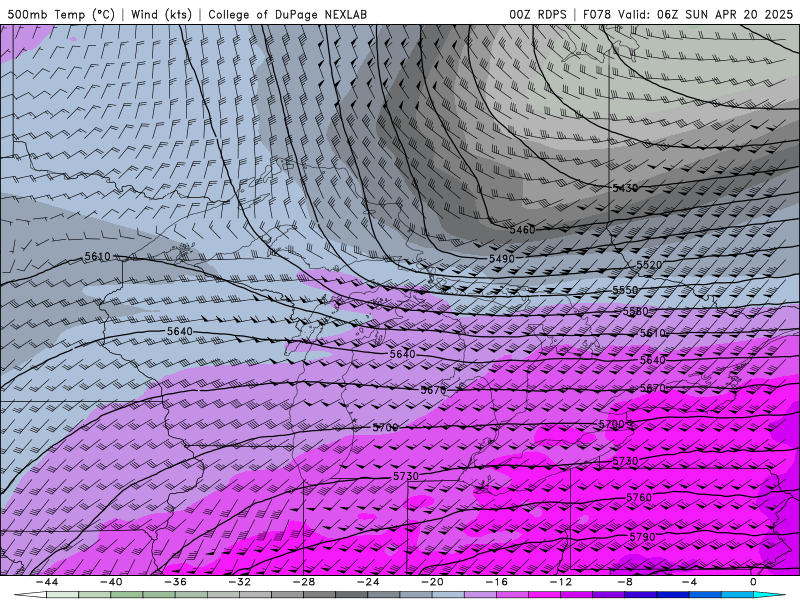Click the -8 color scale label
Image resolution: width=800 pixels, height=600 pixels.
tap(625, 582)
